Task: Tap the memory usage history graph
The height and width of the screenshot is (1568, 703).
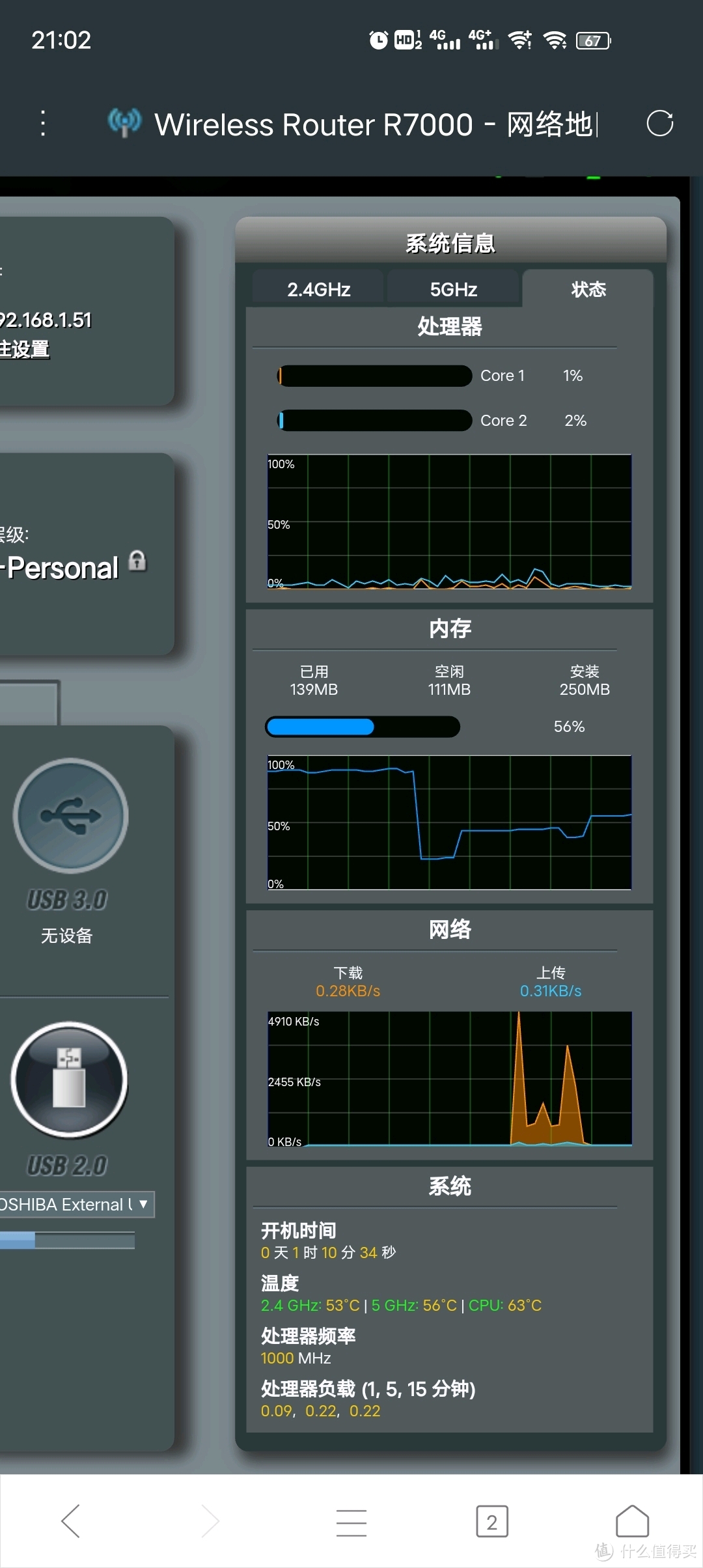Action: click(449, 822)
